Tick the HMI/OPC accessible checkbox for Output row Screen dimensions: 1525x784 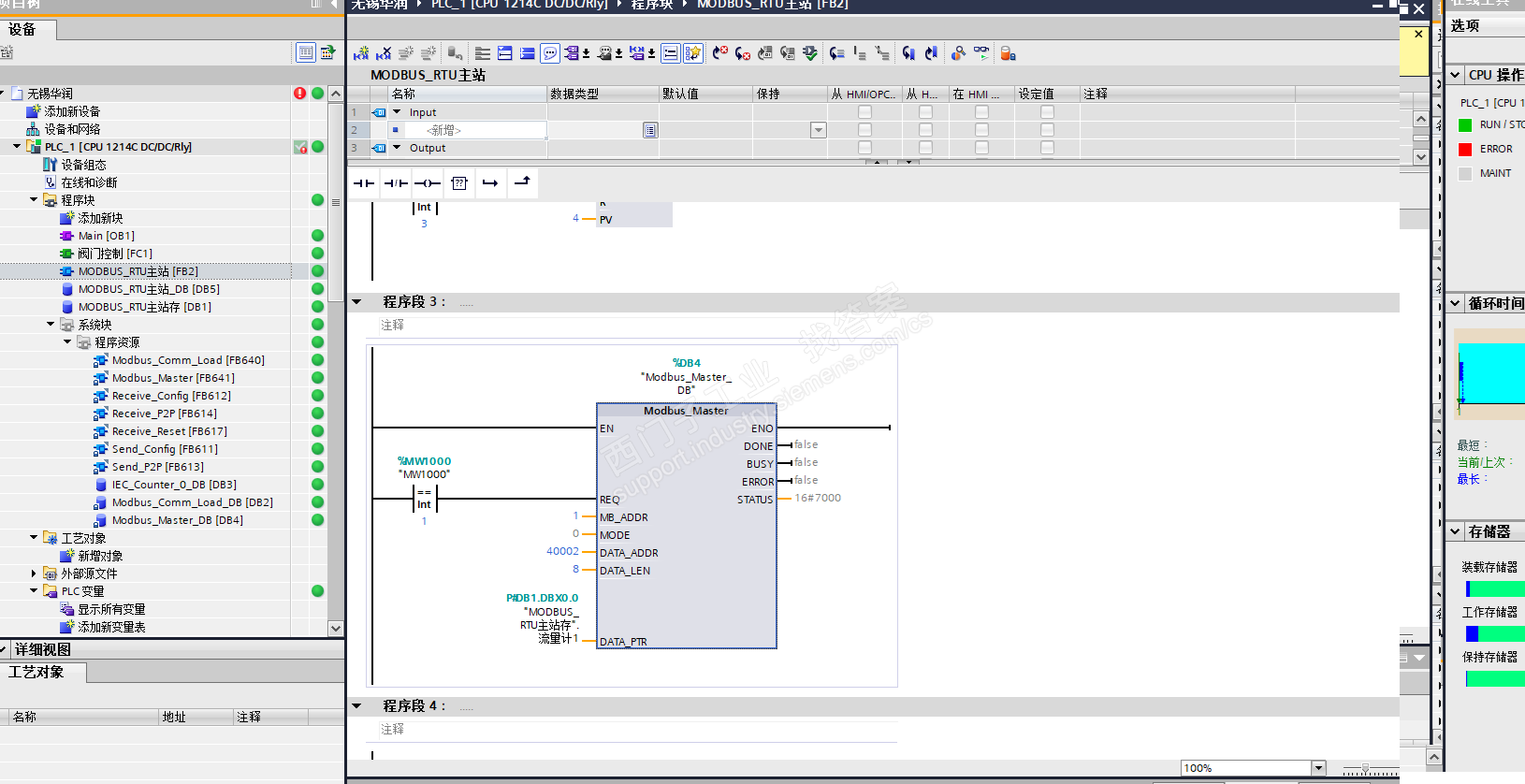coord(864,148)
